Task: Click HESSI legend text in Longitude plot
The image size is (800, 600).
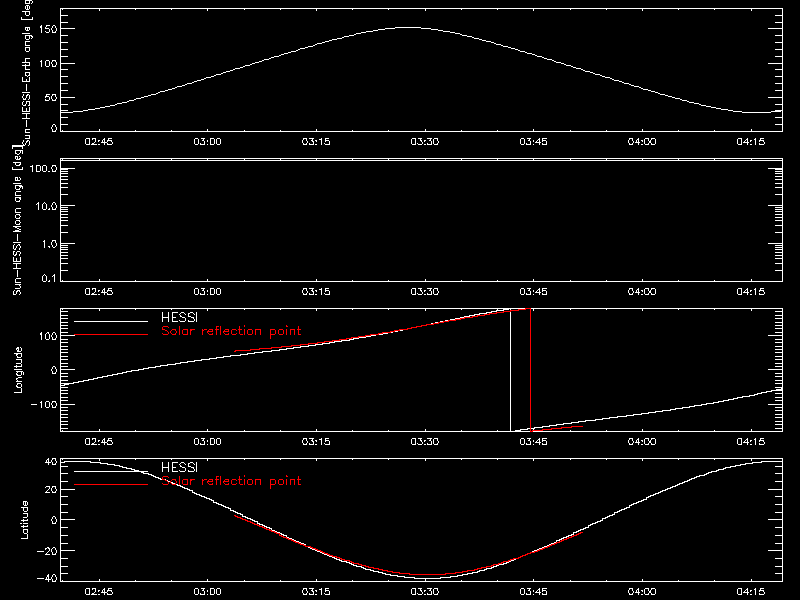Action: 179,317
